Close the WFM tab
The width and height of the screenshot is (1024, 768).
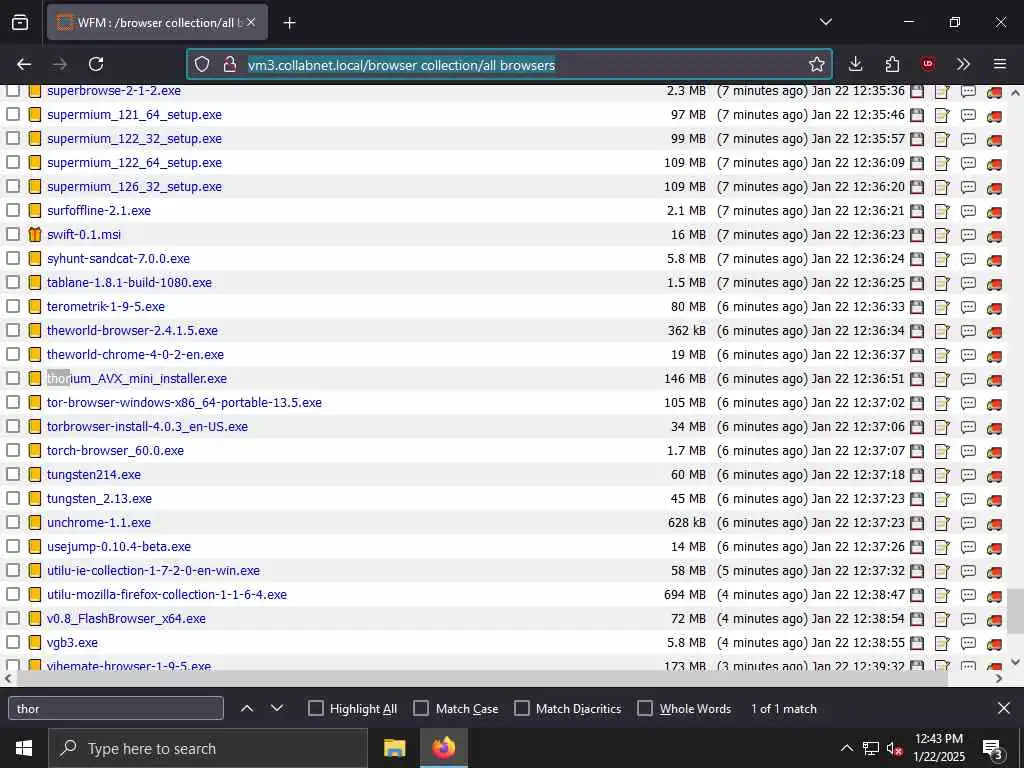coord(251,23)
